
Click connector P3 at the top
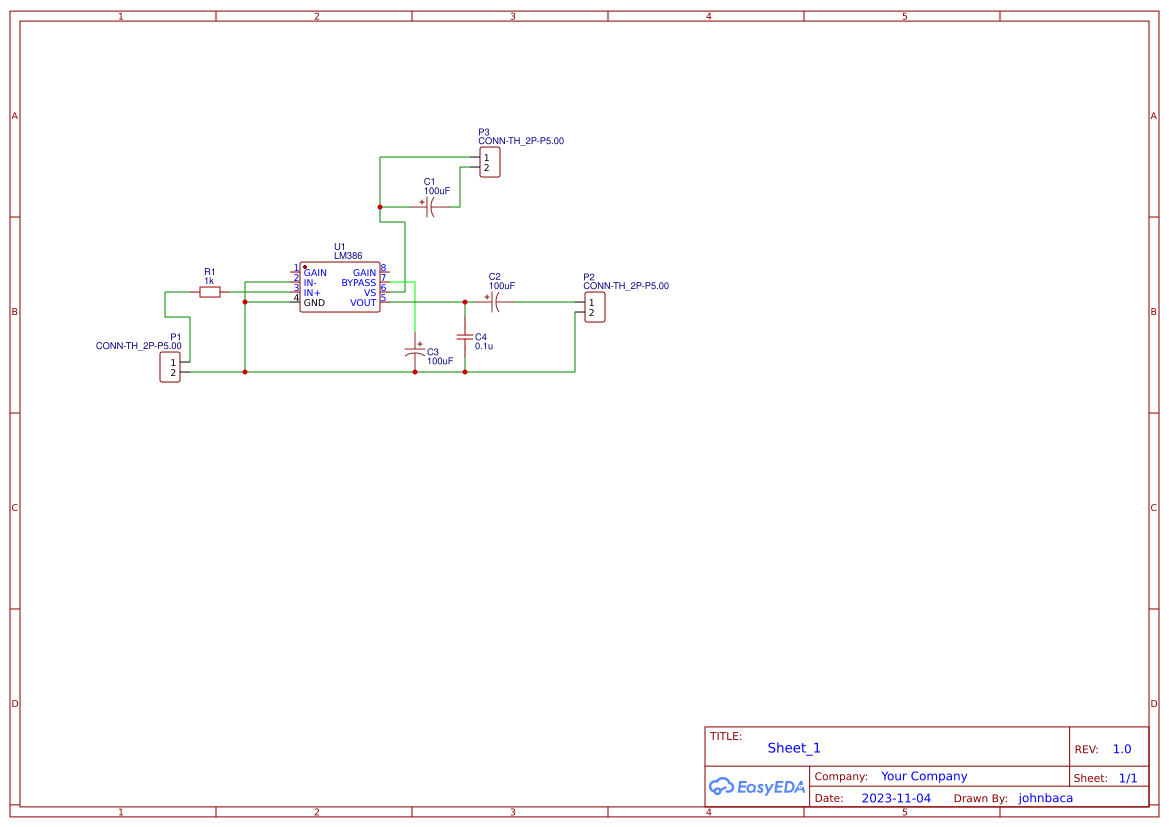(488, 162)
